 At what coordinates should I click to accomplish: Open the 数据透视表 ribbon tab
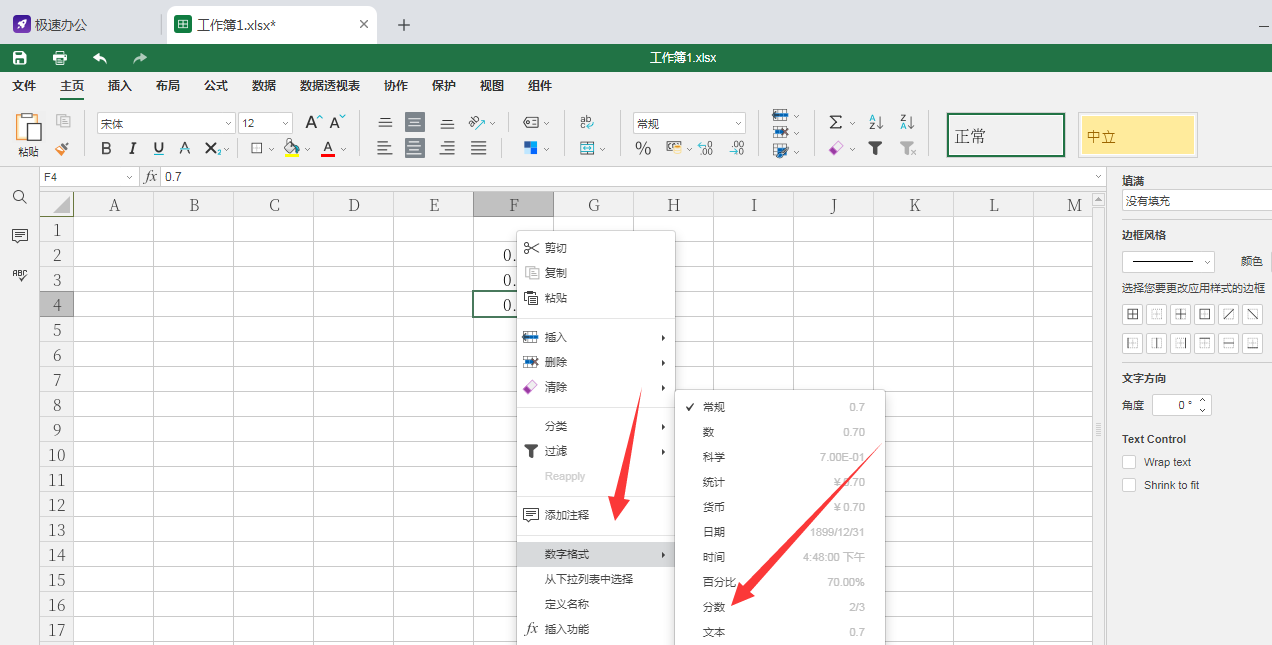[330, 86]
